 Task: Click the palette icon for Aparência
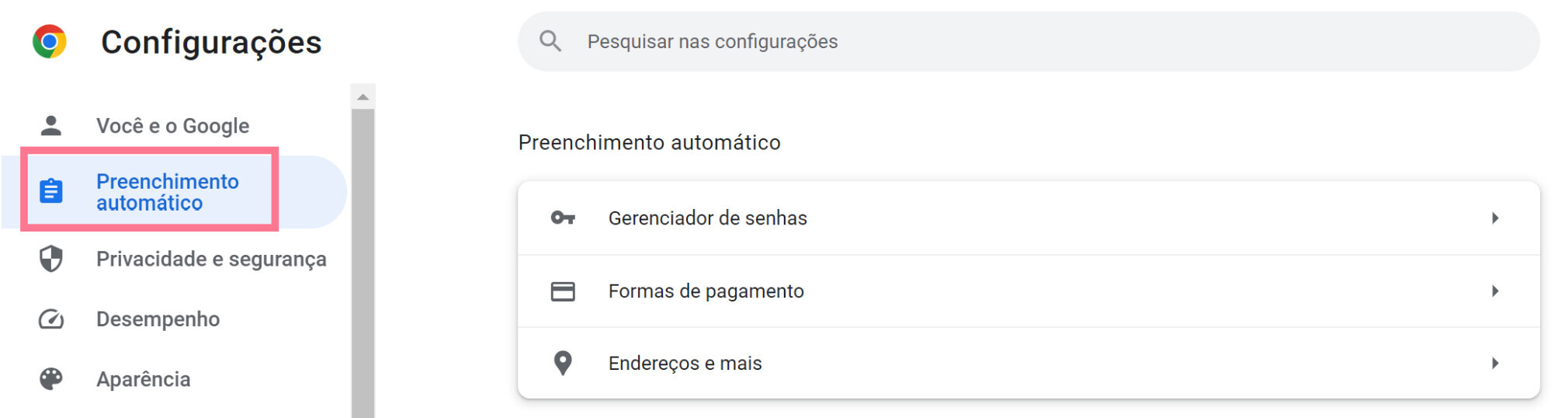tap(51, 379)
